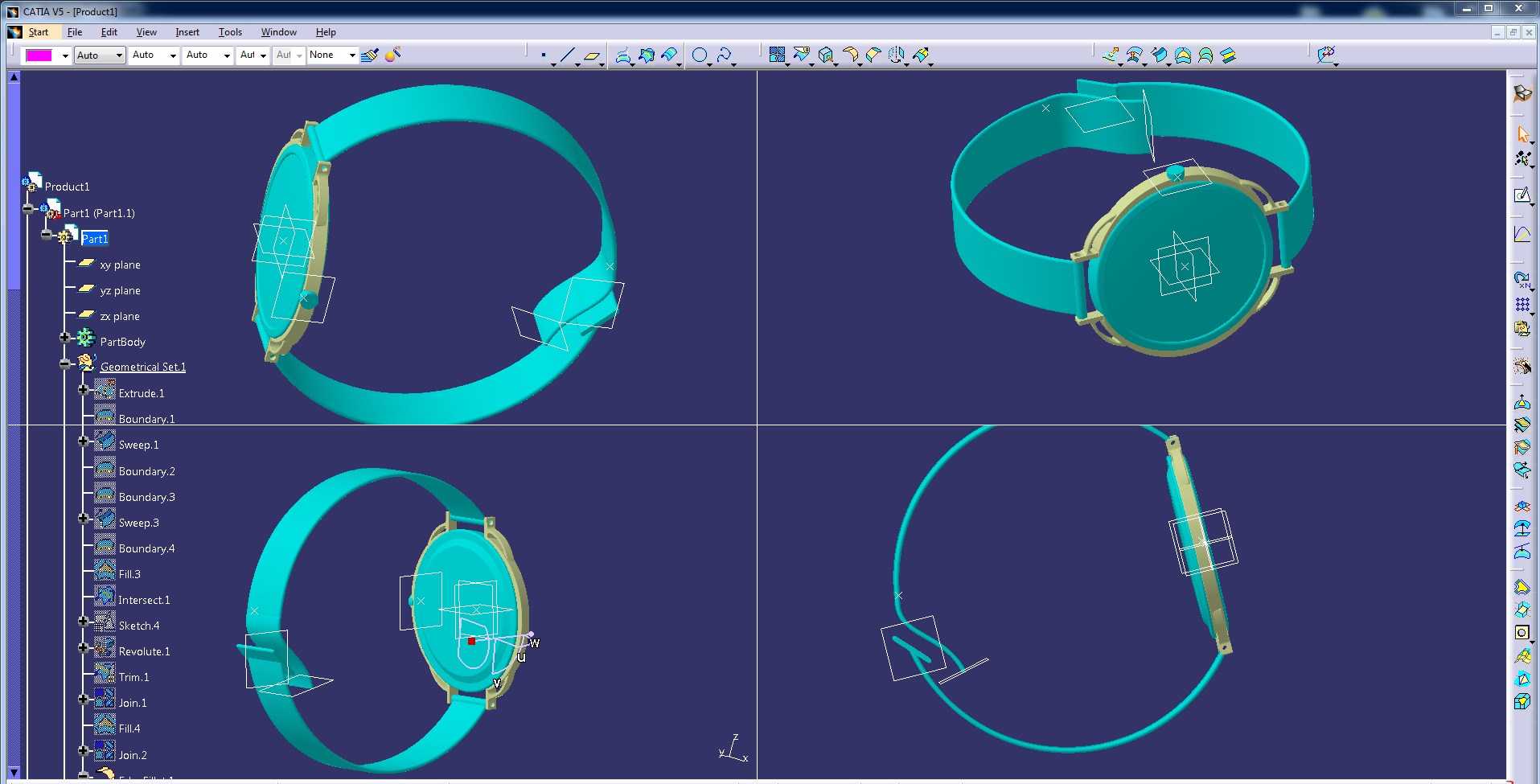Select the Spline curve tool
The image size is (1540, 784).
pyautogui.click(x=724, y=55)
